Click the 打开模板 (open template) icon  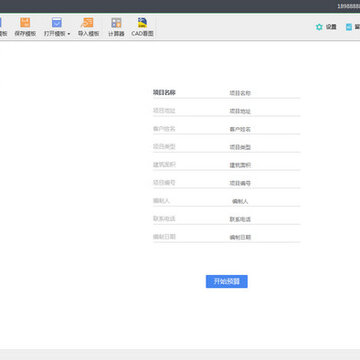pyautogui.click(x=57, y=23)
